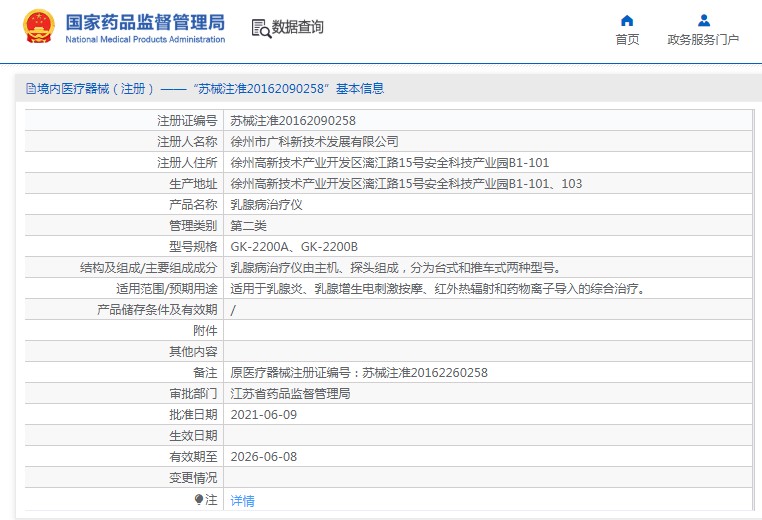Click the 政务服务门户 person icon

[703, 20]
